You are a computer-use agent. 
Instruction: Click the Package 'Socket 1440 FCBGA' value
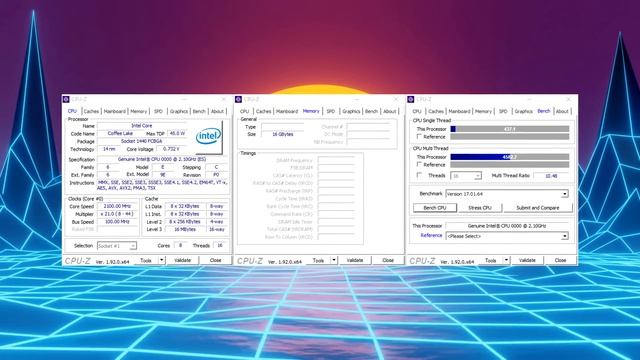click(142, 141)
